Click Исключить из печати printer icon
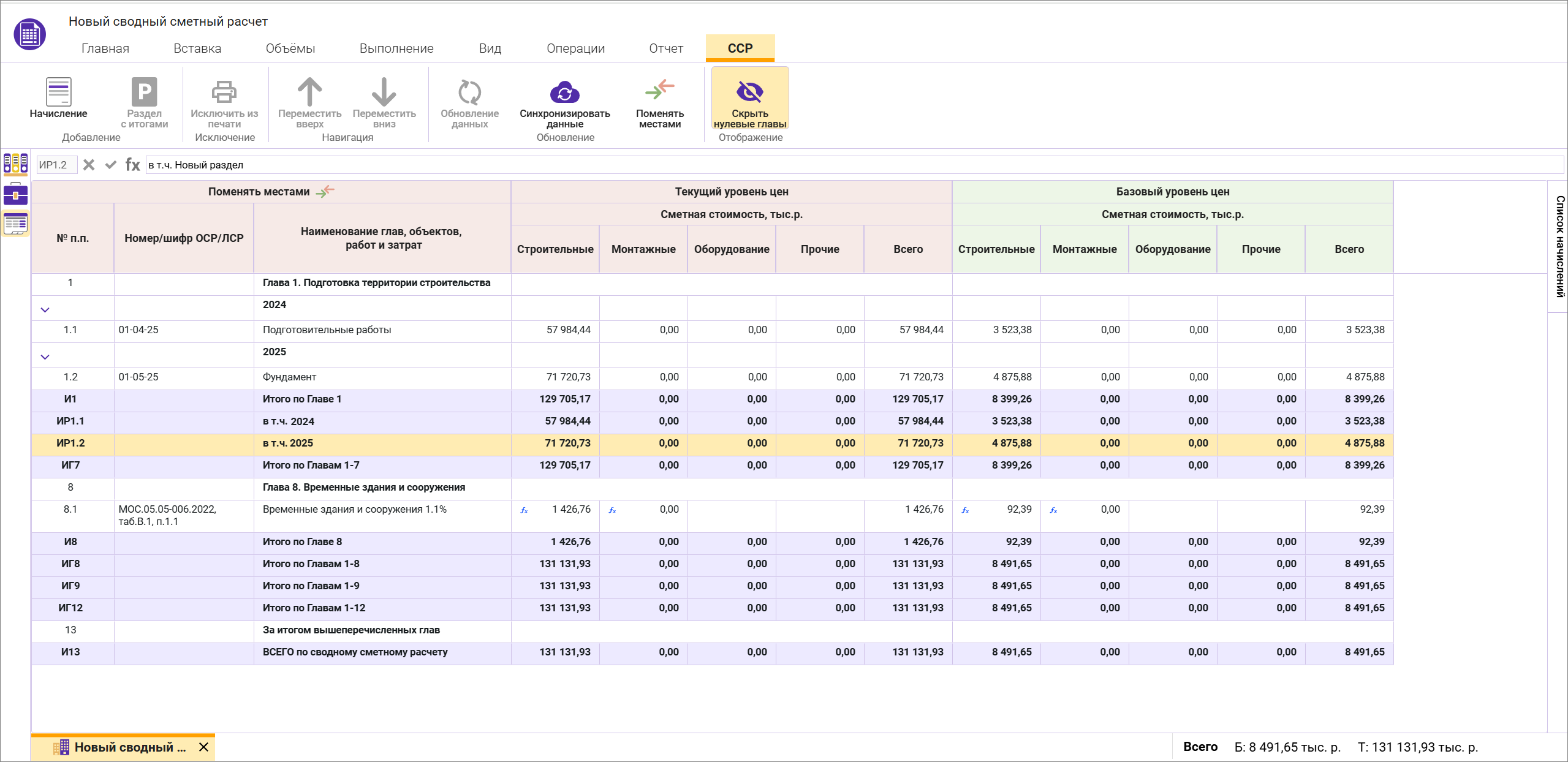The image size is (1568, 762). point(224,92)
